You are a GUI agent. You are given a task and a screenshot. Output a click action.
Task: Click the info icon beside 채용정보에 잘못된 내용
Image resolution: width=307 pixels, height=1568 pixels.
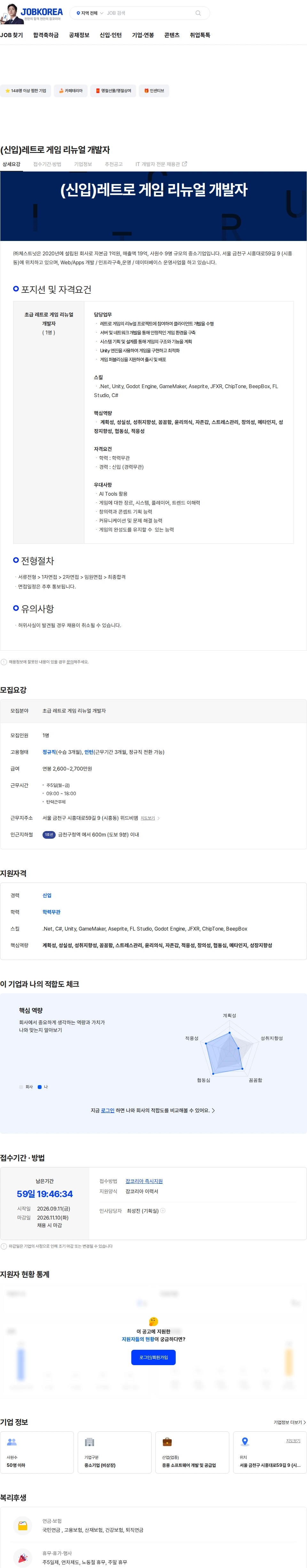pos(4,662)
